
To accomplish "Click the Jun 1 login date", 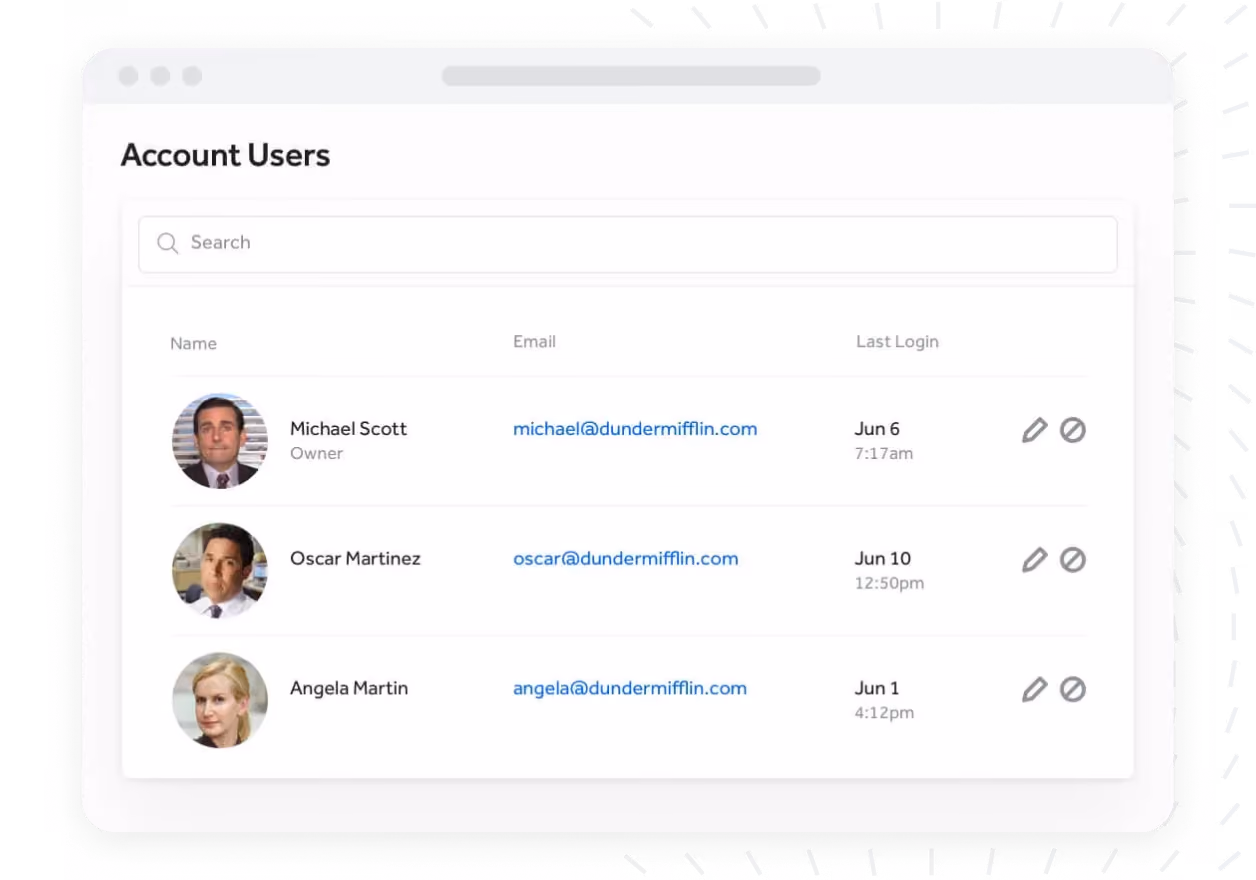I will [x=877, y=688].
